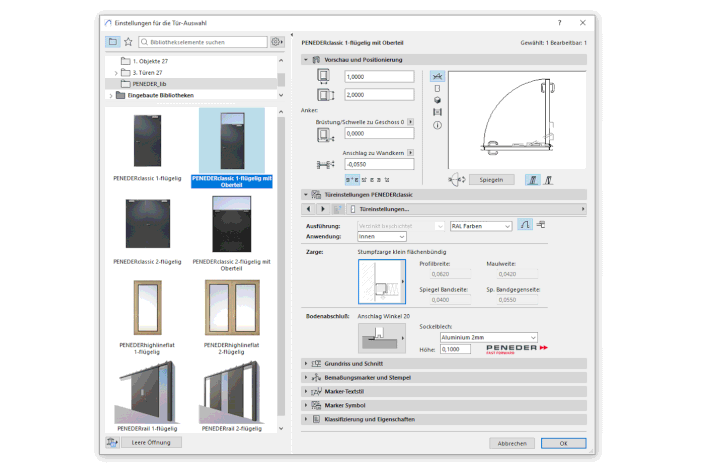The height and width of the screenshot is (470, 705).
Task: Expand Bemaßungsmarker und Stempel panel
Action: click(306, 377)
